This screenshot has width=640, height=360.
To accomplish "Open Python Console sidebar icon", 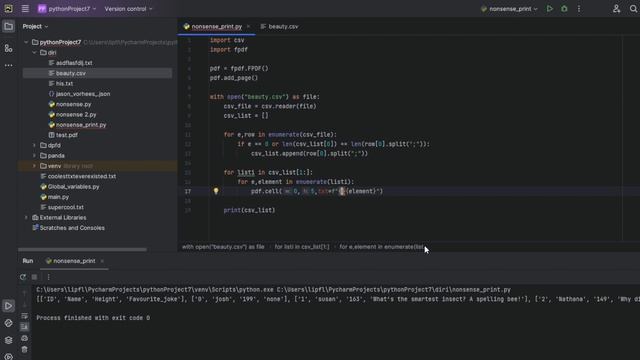I will pyautogui.click(x=8, y=323).
